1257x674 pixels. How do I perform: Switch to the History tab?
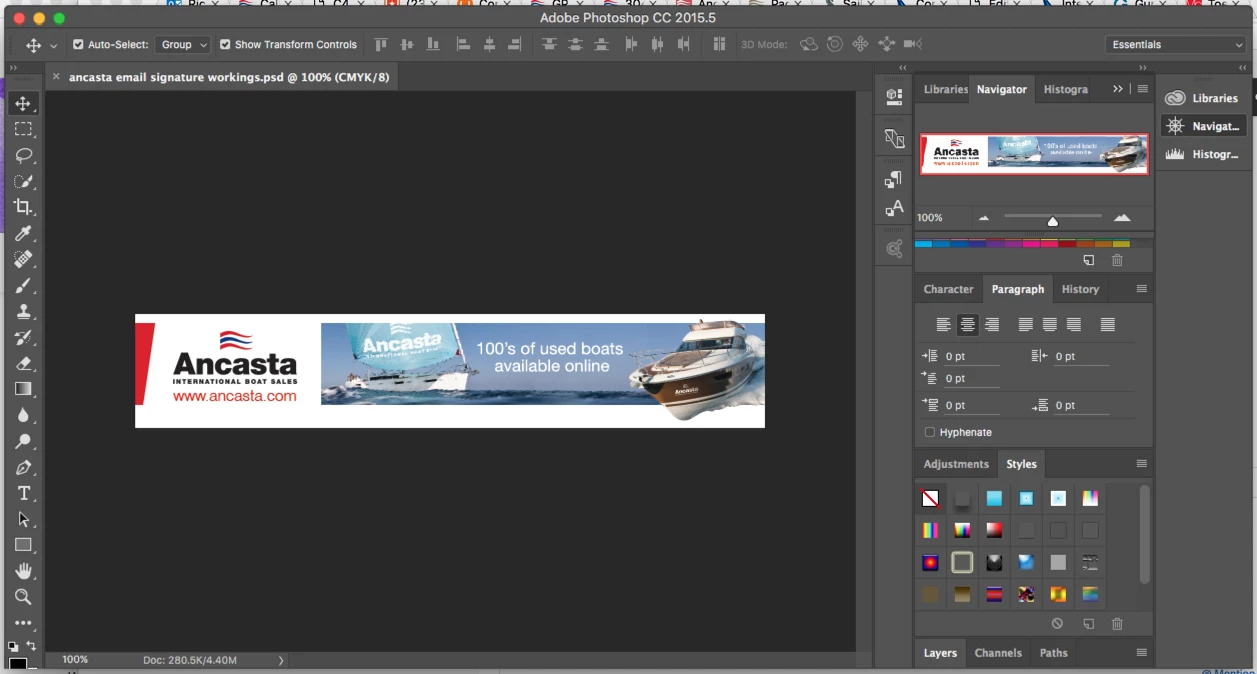click(1080, 289)
